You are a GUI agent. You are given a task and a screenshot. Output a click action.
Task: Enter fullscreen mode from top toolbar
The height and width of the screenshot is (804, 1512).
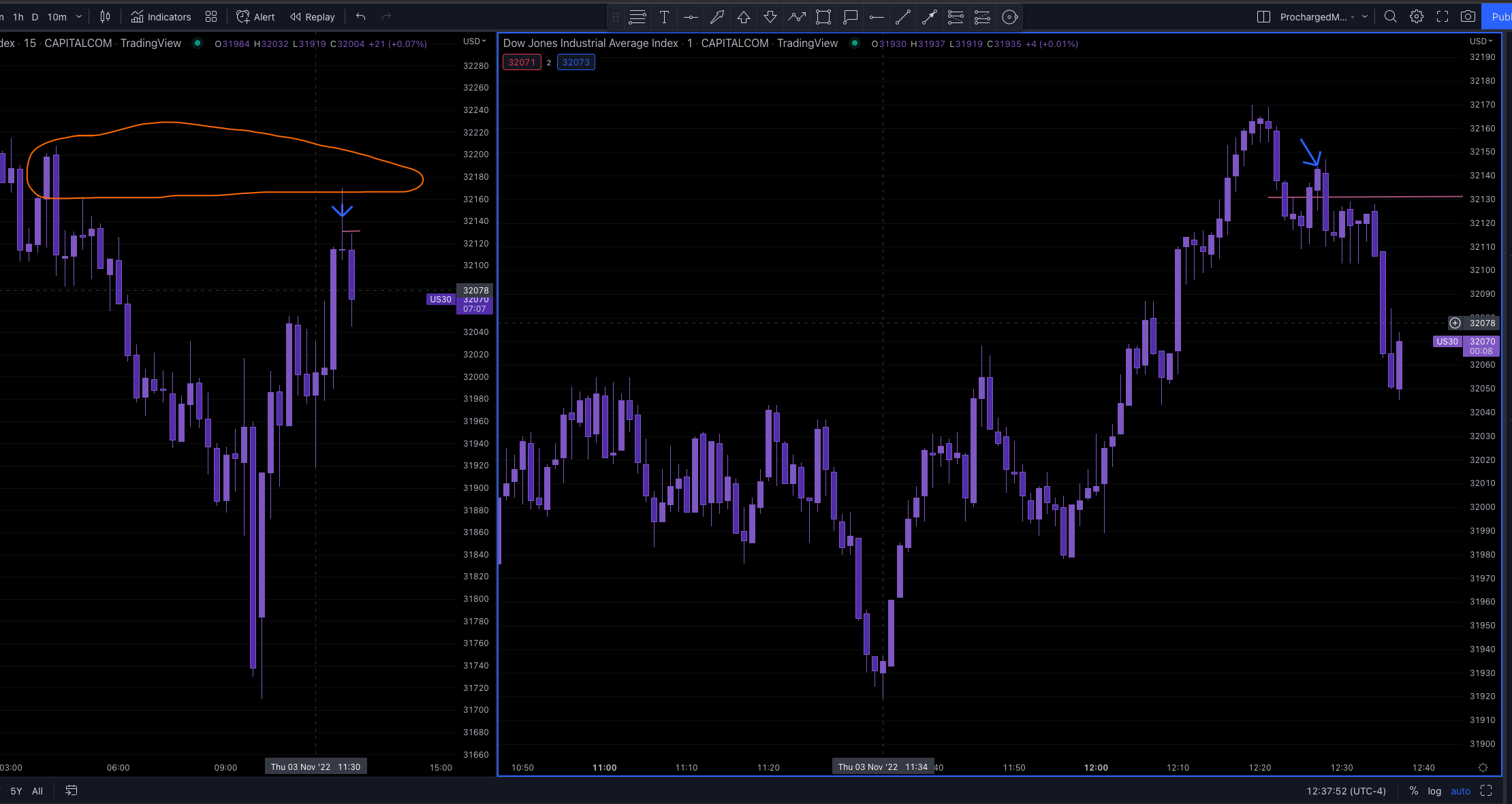tap(1443, 17)
